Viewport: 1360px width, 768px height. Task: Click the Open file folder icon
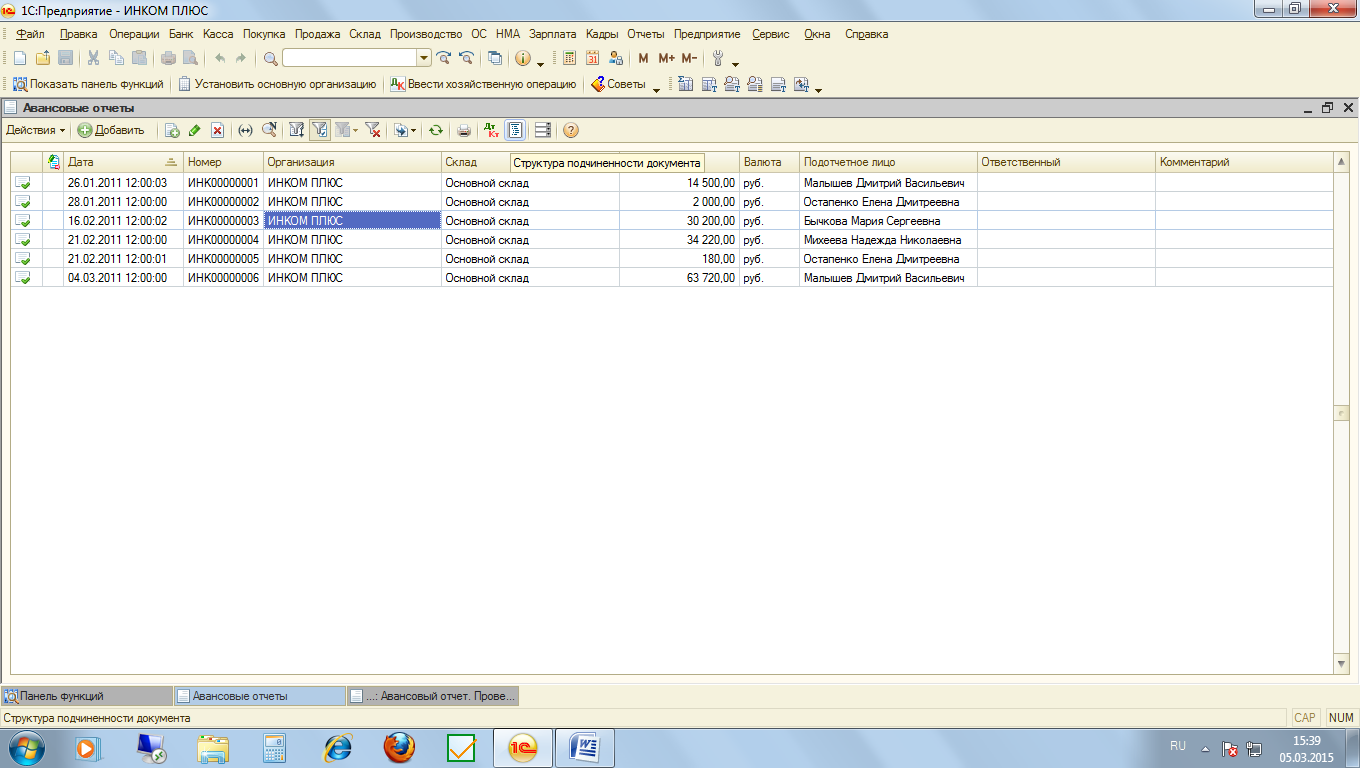click(x=42, y=58)
